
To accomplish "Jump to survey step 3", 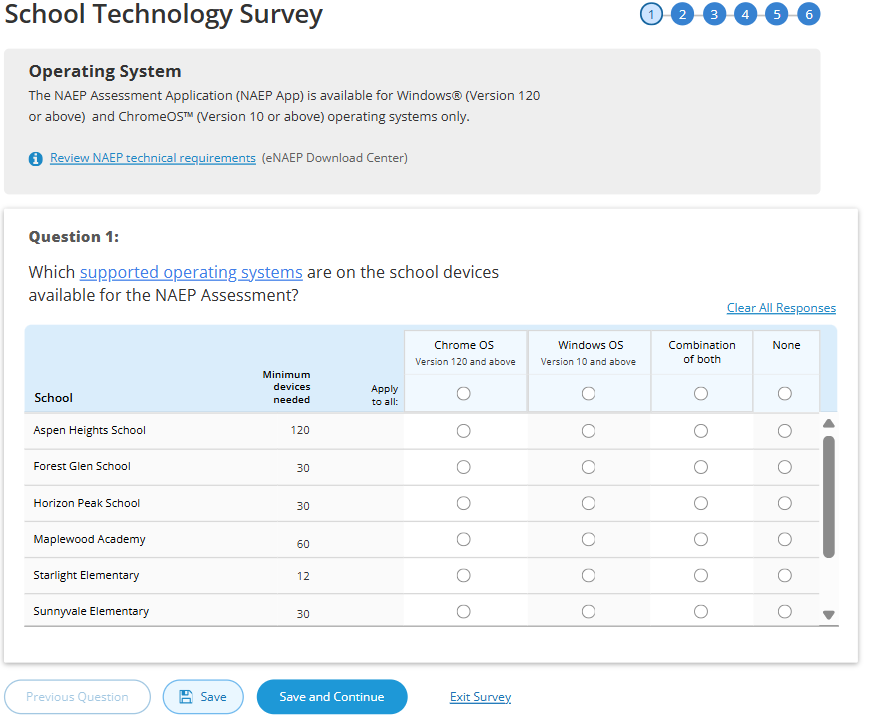I will pyautogui.click(x=714, y=14).
